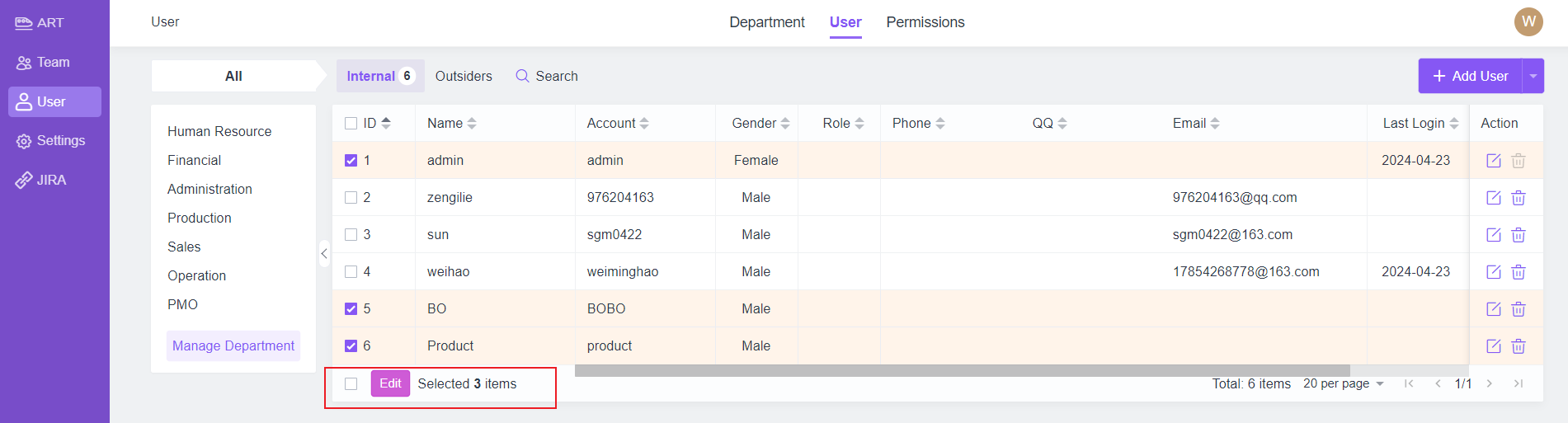Viewport: 1568px width, 423px height.
Task: Click the horizontal table scrollbar
Action: tap(962, 370)
